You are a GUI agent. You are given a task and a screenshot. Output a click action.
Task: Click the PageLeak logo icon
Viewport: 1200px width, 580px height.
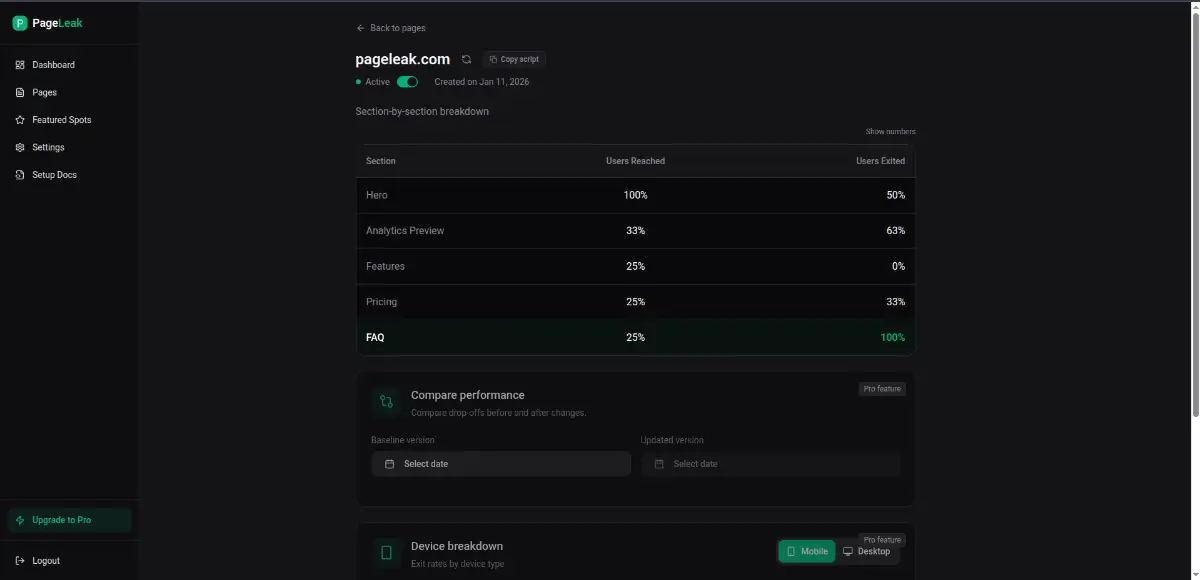click(x=20, y=23)
